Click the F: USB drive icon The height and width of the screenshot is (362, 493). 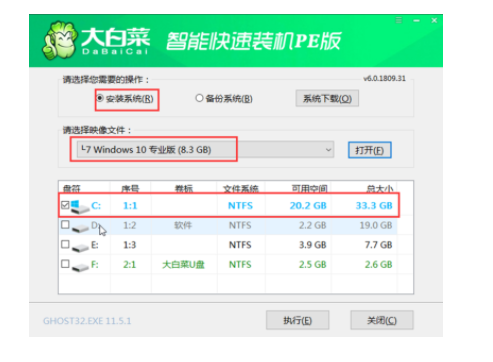coord(80,267)
